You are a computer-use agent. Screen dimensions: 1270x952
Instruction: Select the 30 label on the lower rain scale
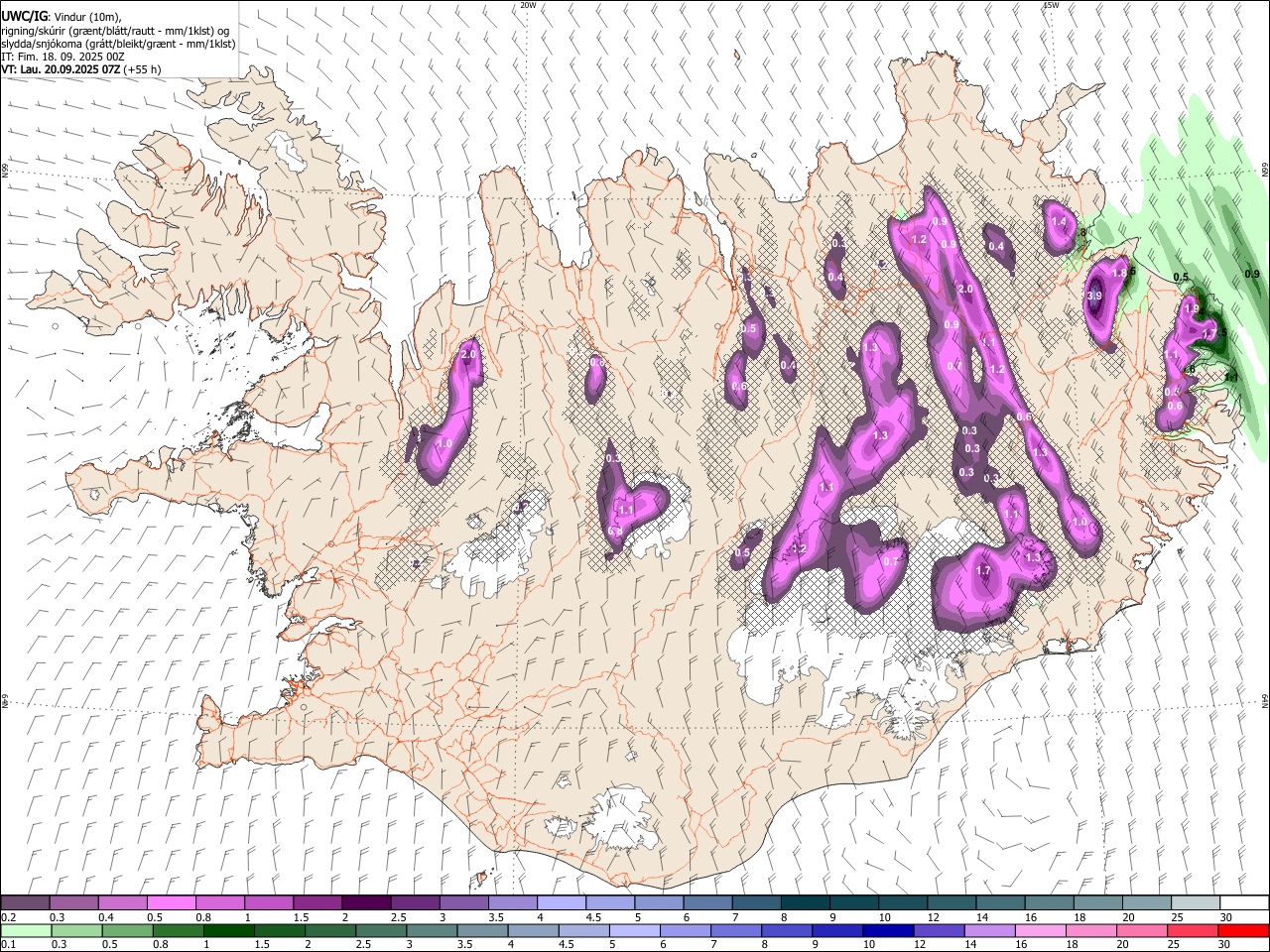point(1226,945)
